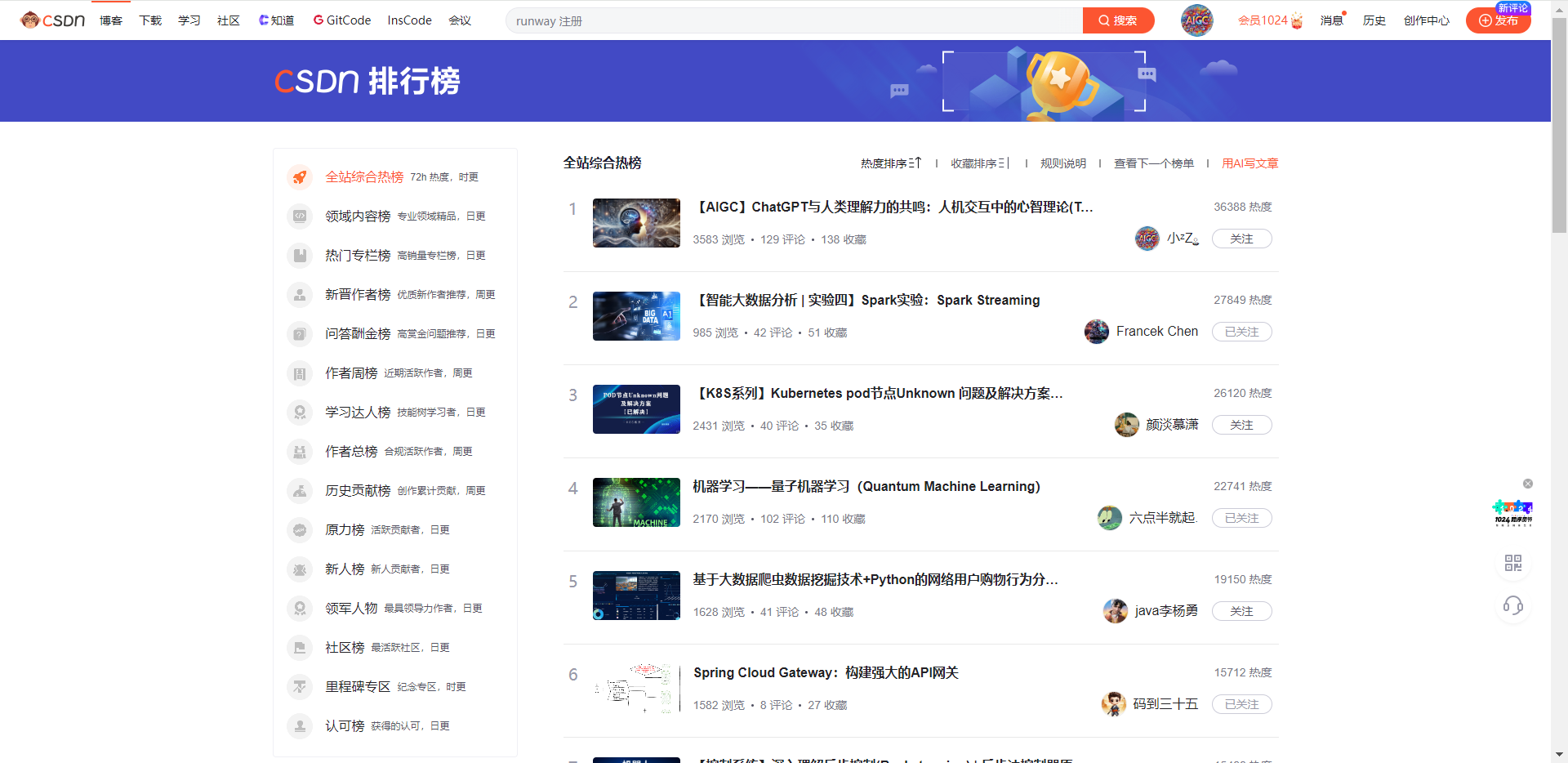Open thumbnail of Spark Streaming article
The width and height of the screenshot is (1568, 763).
[x=636, y=316]
